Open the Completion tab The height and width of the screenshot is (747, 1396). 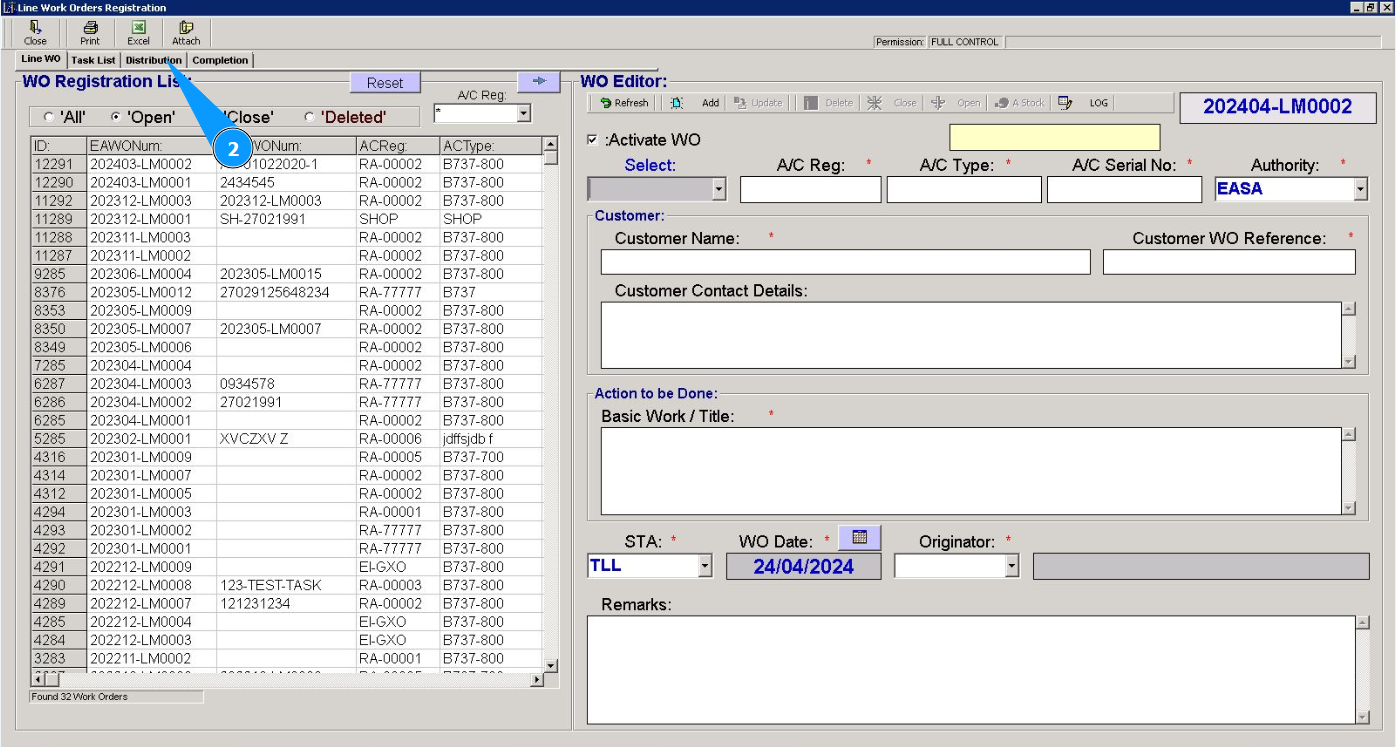tap(220, 60)
